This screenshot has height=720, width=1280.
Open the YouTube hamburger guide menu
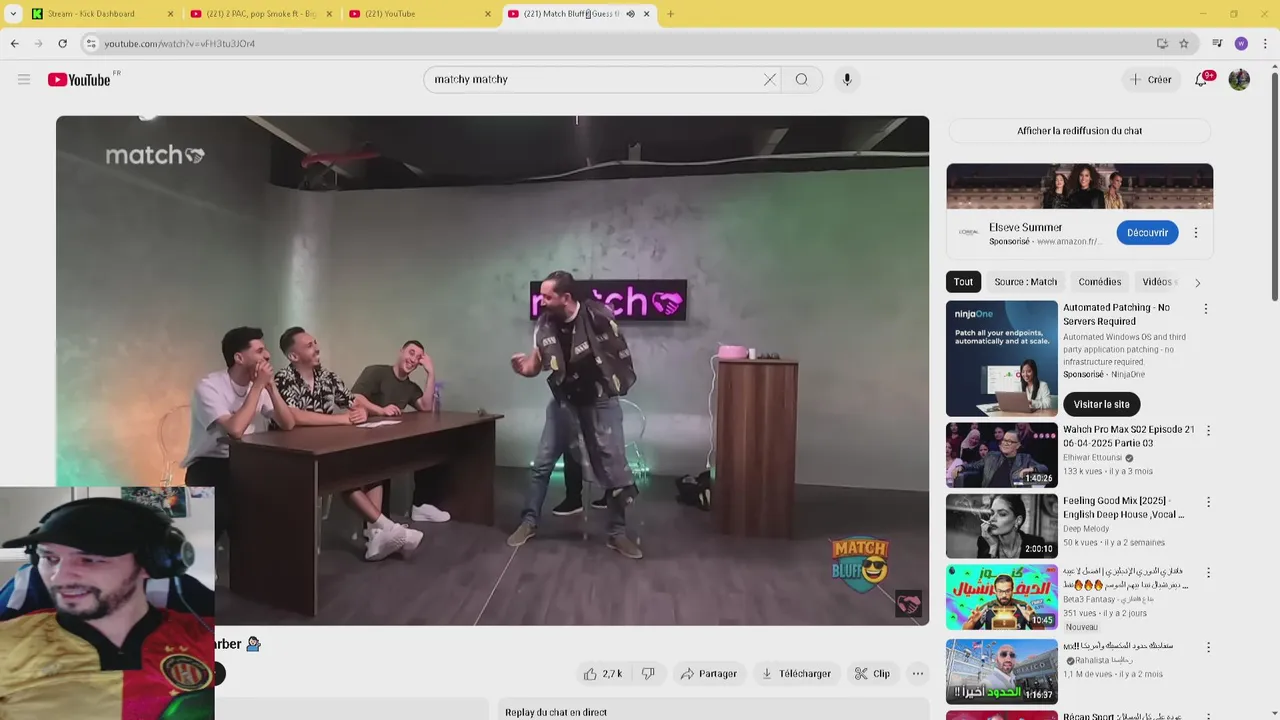point(24,80)
